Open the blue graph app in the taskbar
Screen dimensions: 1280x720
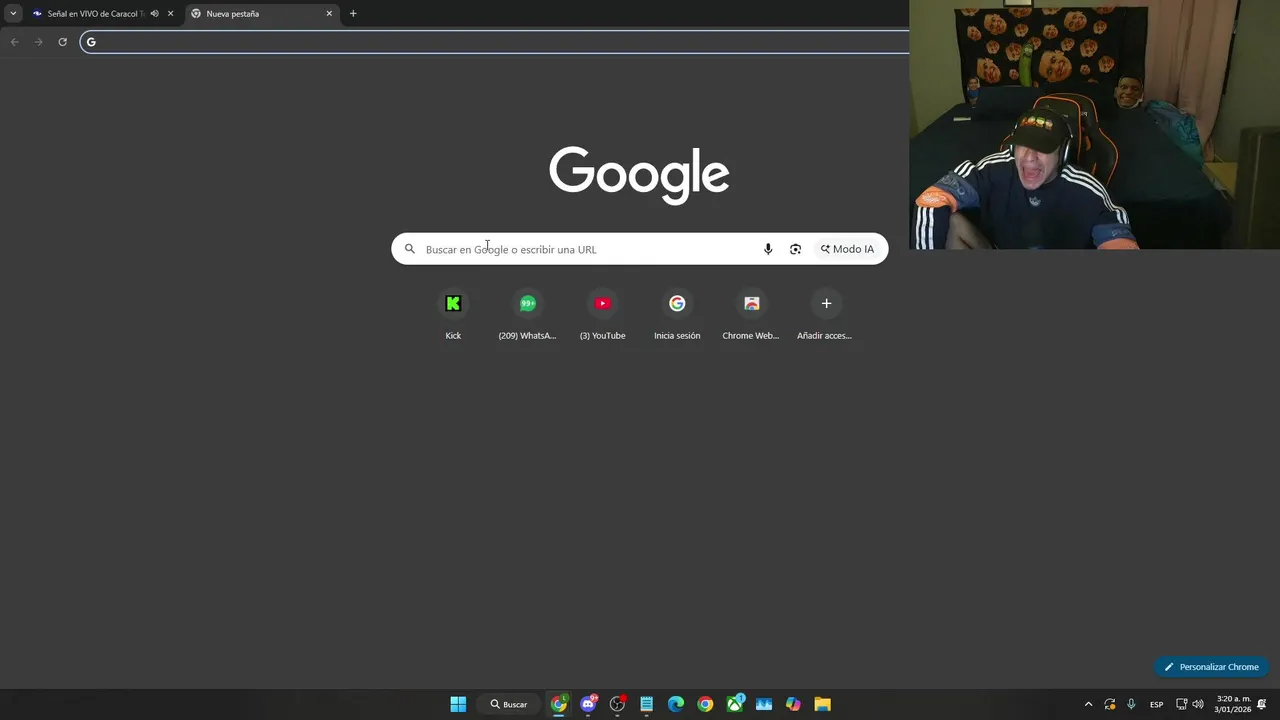tap(764, 704)
